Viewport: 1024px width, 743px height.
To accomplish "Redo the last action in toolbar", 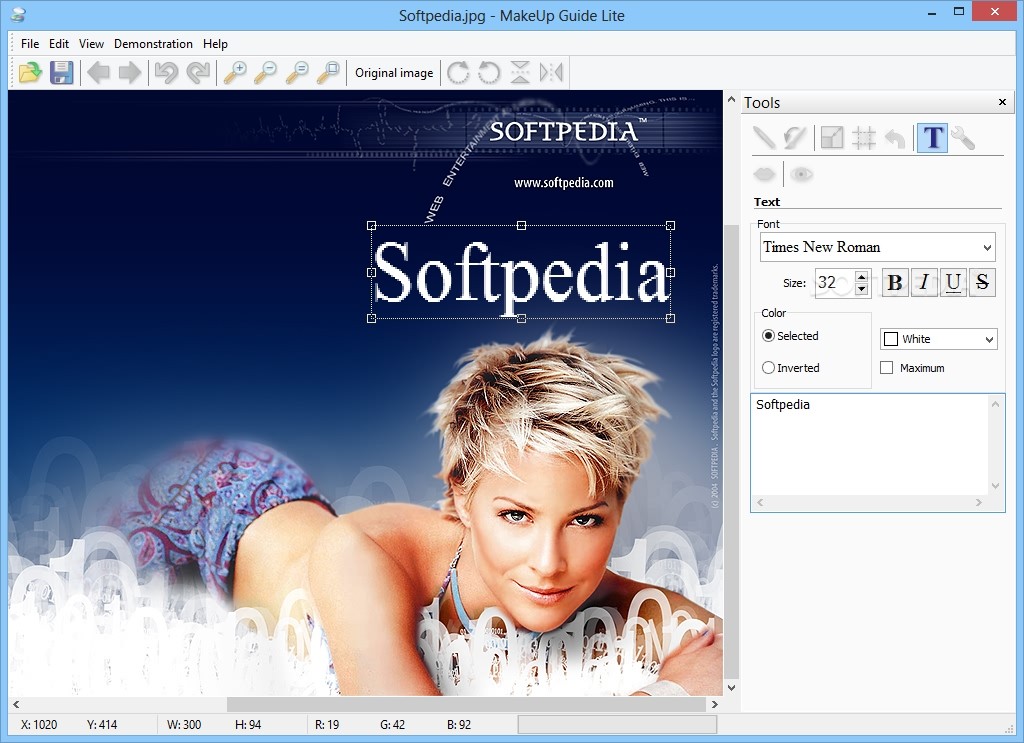I will 198,72.
